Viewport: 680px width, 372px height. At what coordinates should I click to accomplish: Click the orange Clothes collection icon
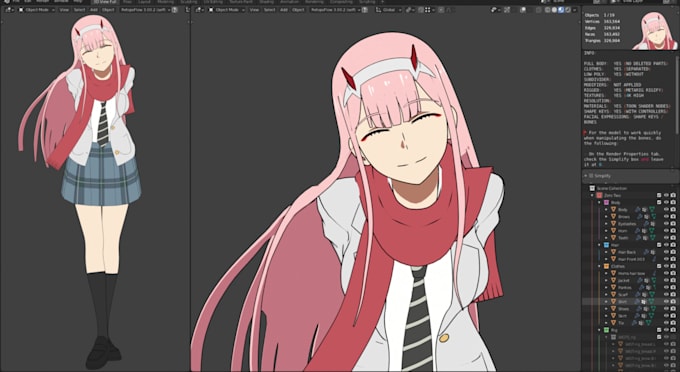606,266
